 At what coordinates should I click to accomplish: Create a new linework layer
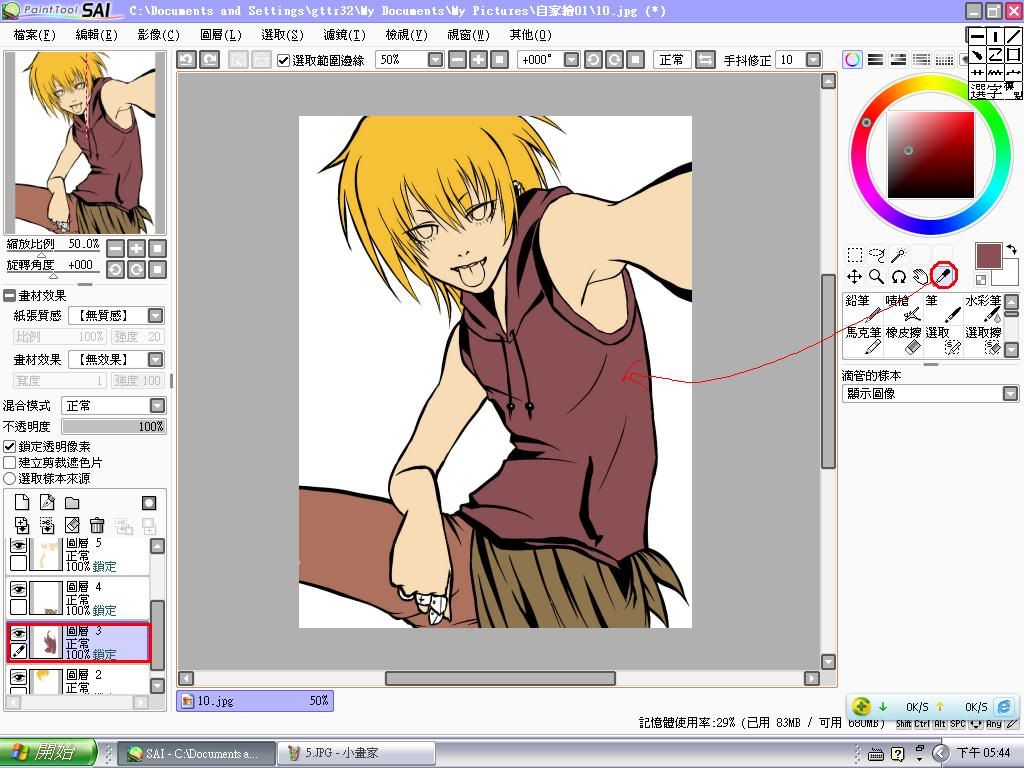pos(47,502)
